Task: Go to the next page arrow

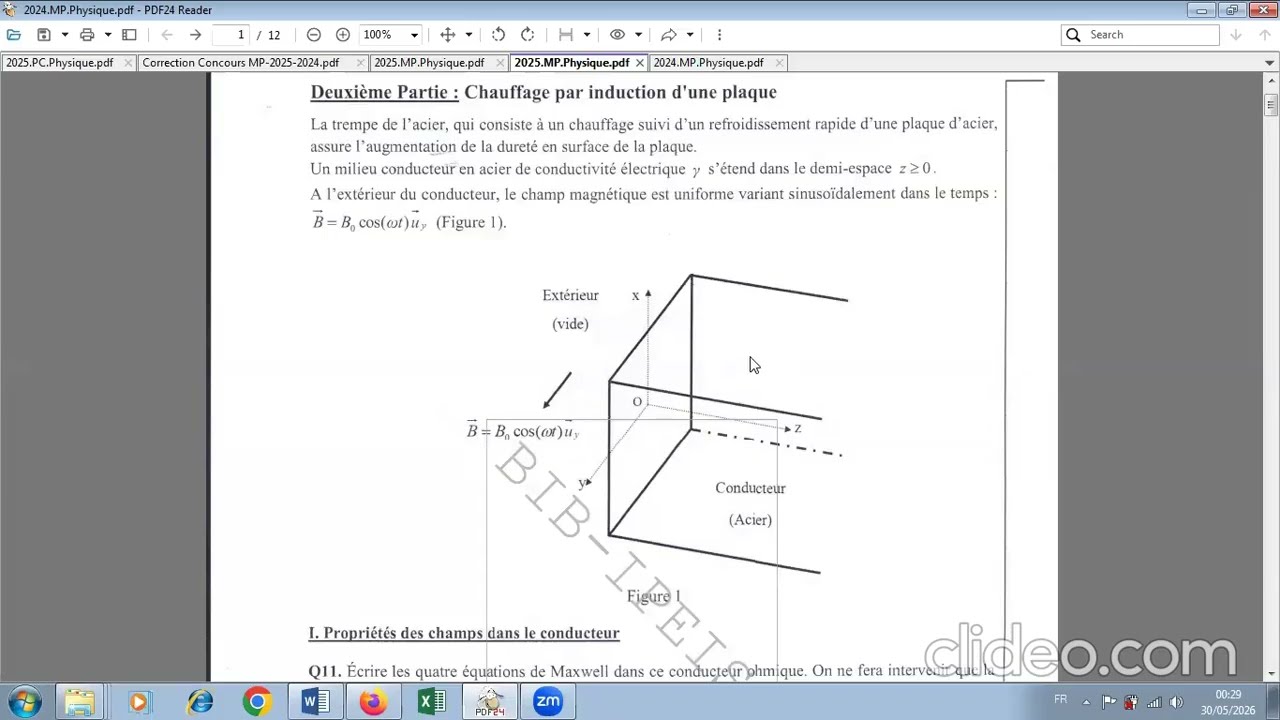Action: 196,35
